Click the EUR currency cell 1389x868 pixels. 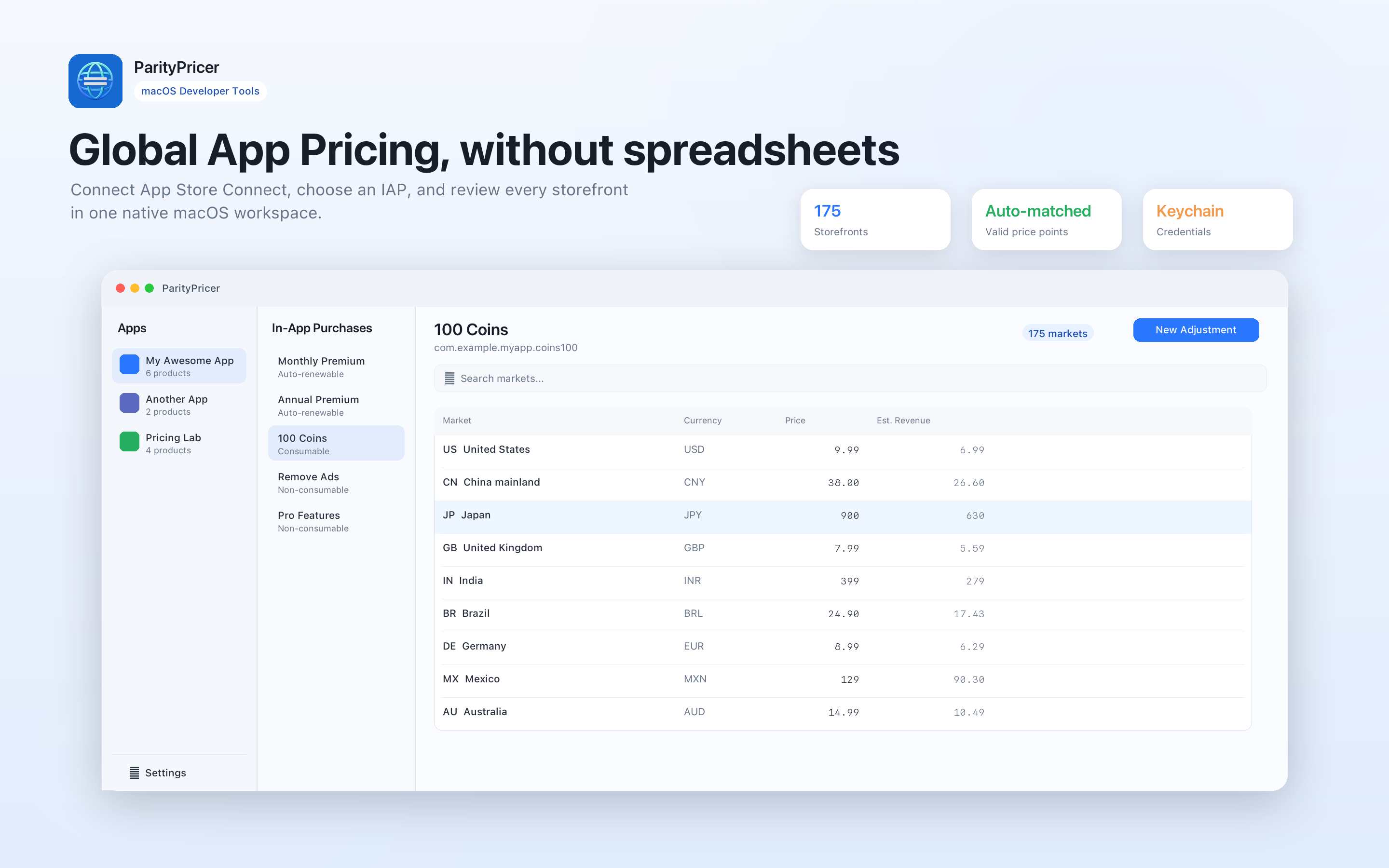[694, 646]
